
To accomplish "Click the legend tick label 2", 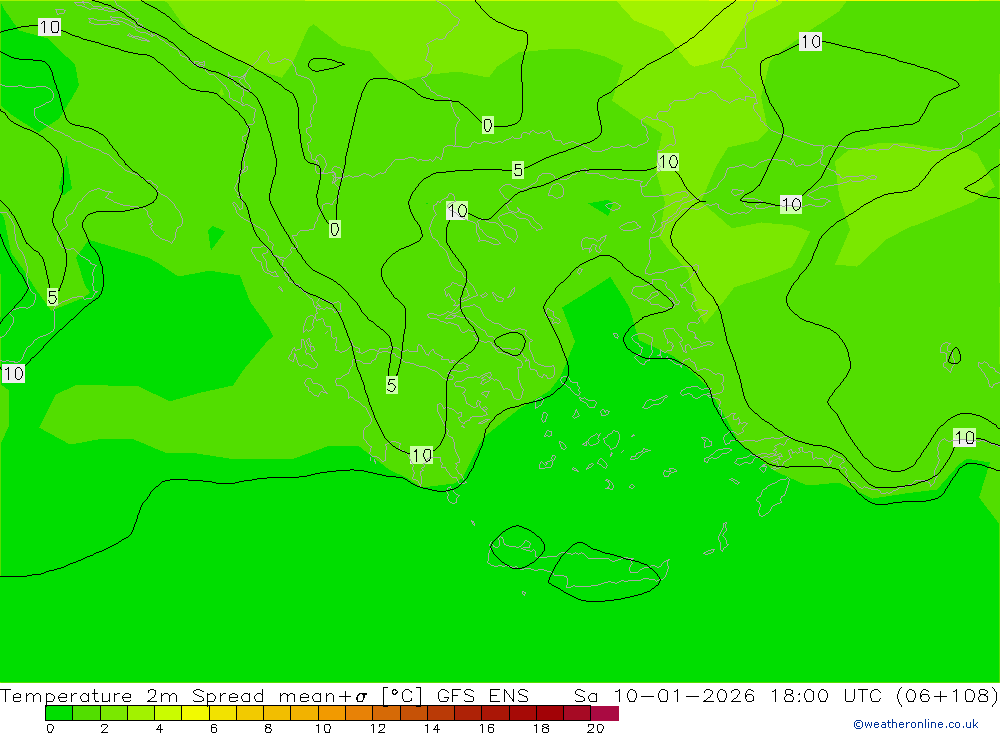I will coord(105,728).
